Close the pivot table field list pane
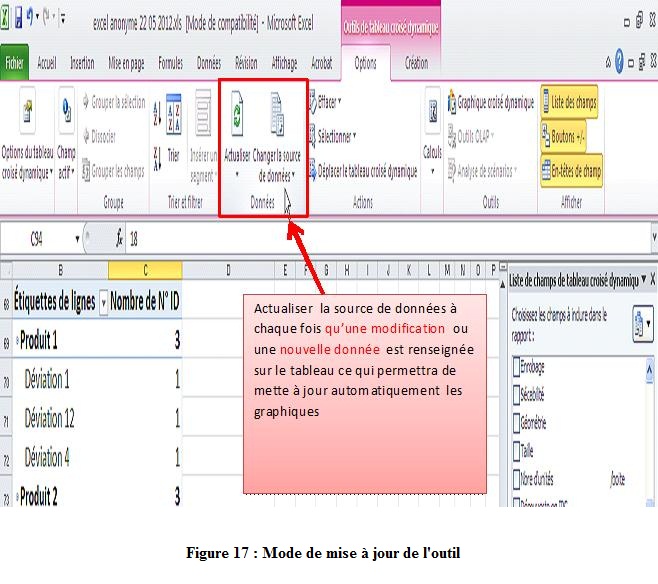 (653, 279)
